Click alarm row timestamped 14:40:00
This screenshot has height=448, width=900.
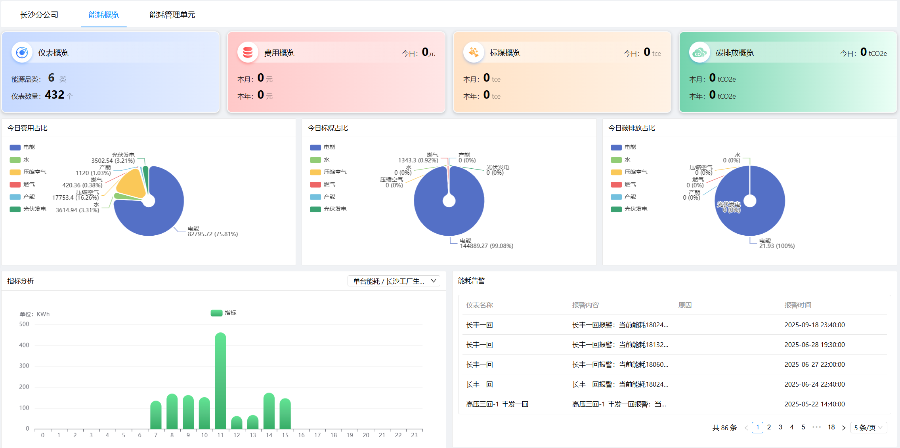tap(674, 404)
